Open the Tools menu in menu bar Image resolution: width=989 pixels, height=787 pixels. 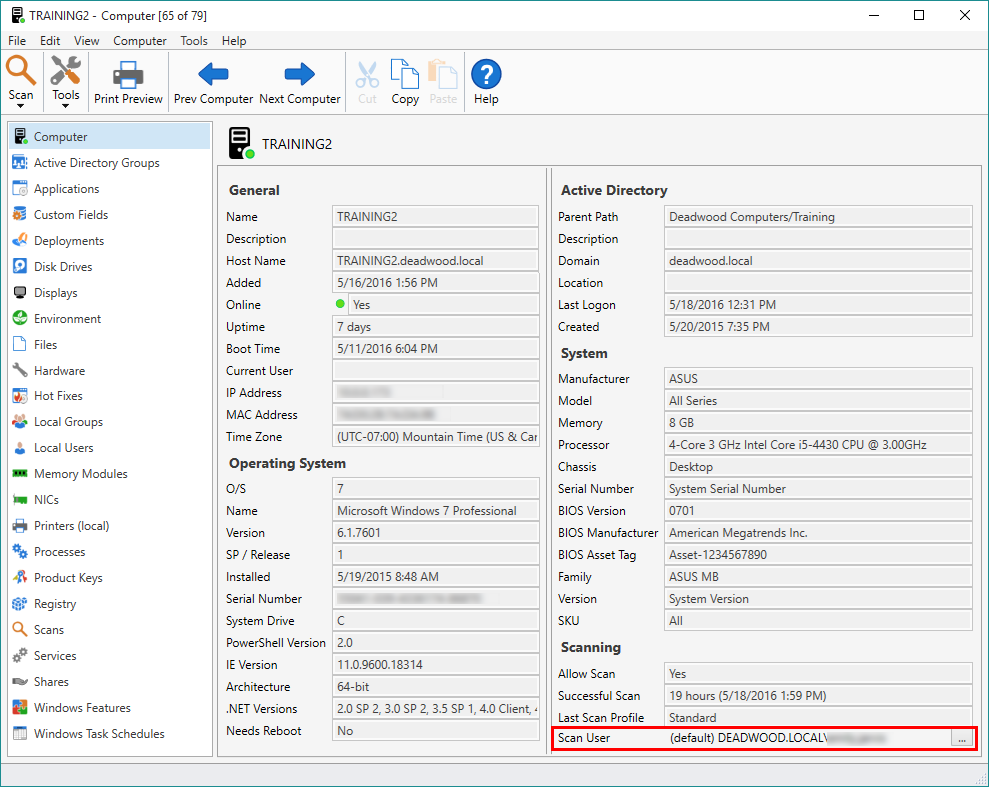pos(194,41)
